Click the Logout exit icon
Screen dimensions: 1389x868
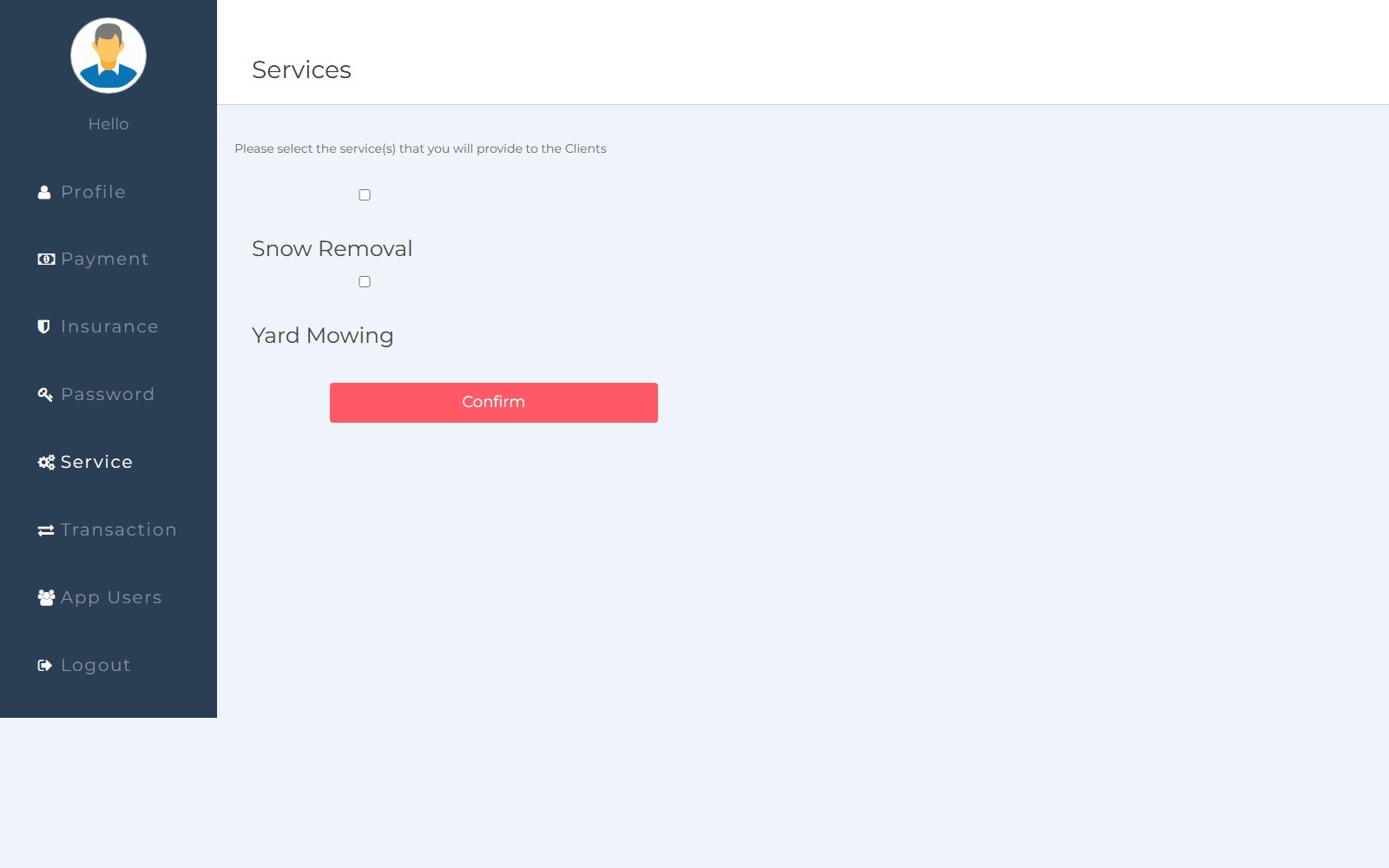click(45, 666)
